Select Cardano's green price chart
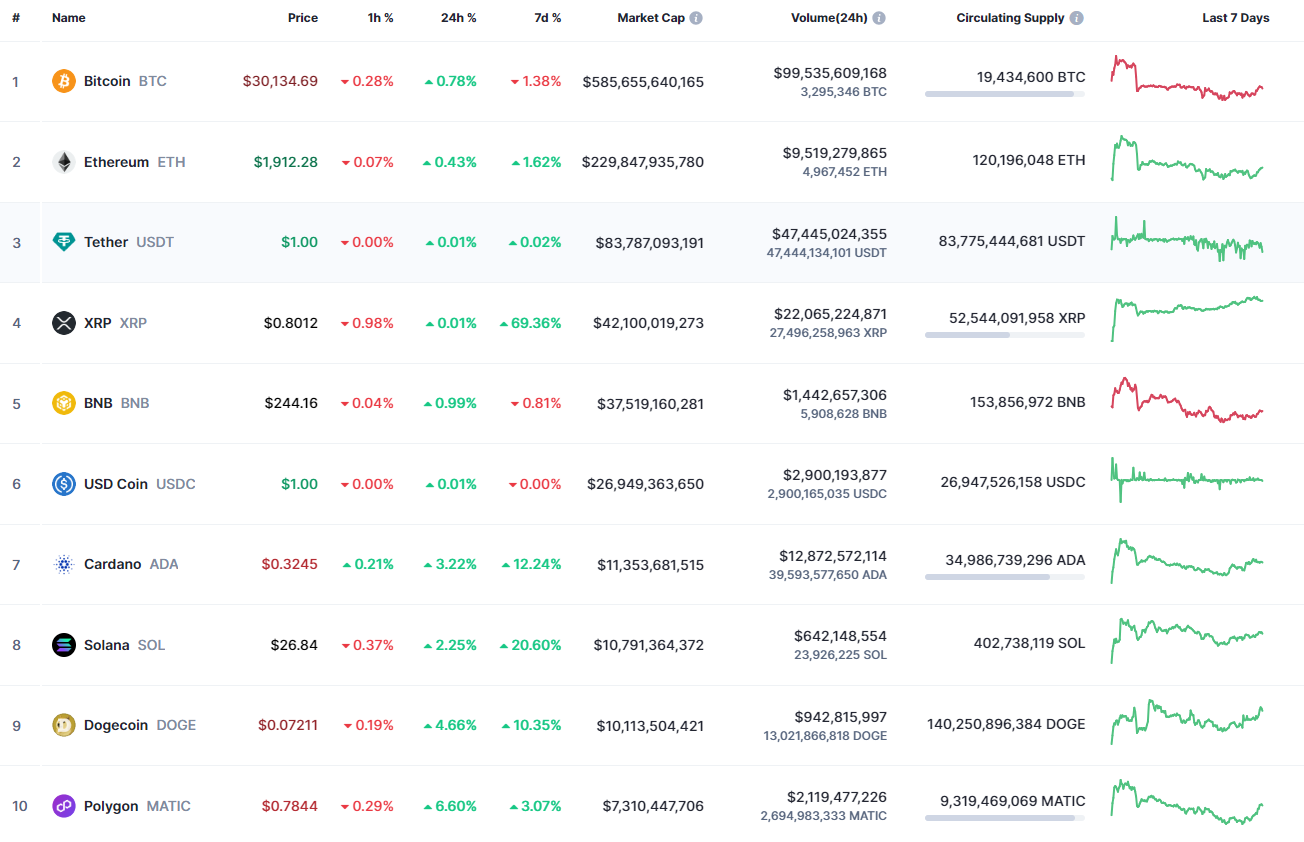The height and width of the screenshot is (842, 1304). pos(1185,564)
